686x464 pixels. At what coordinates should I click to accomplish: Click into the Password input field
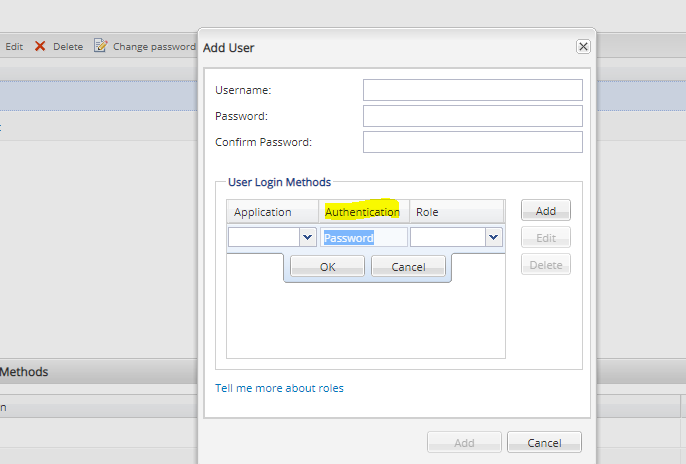pyautogui.click(x=472, y=116)
